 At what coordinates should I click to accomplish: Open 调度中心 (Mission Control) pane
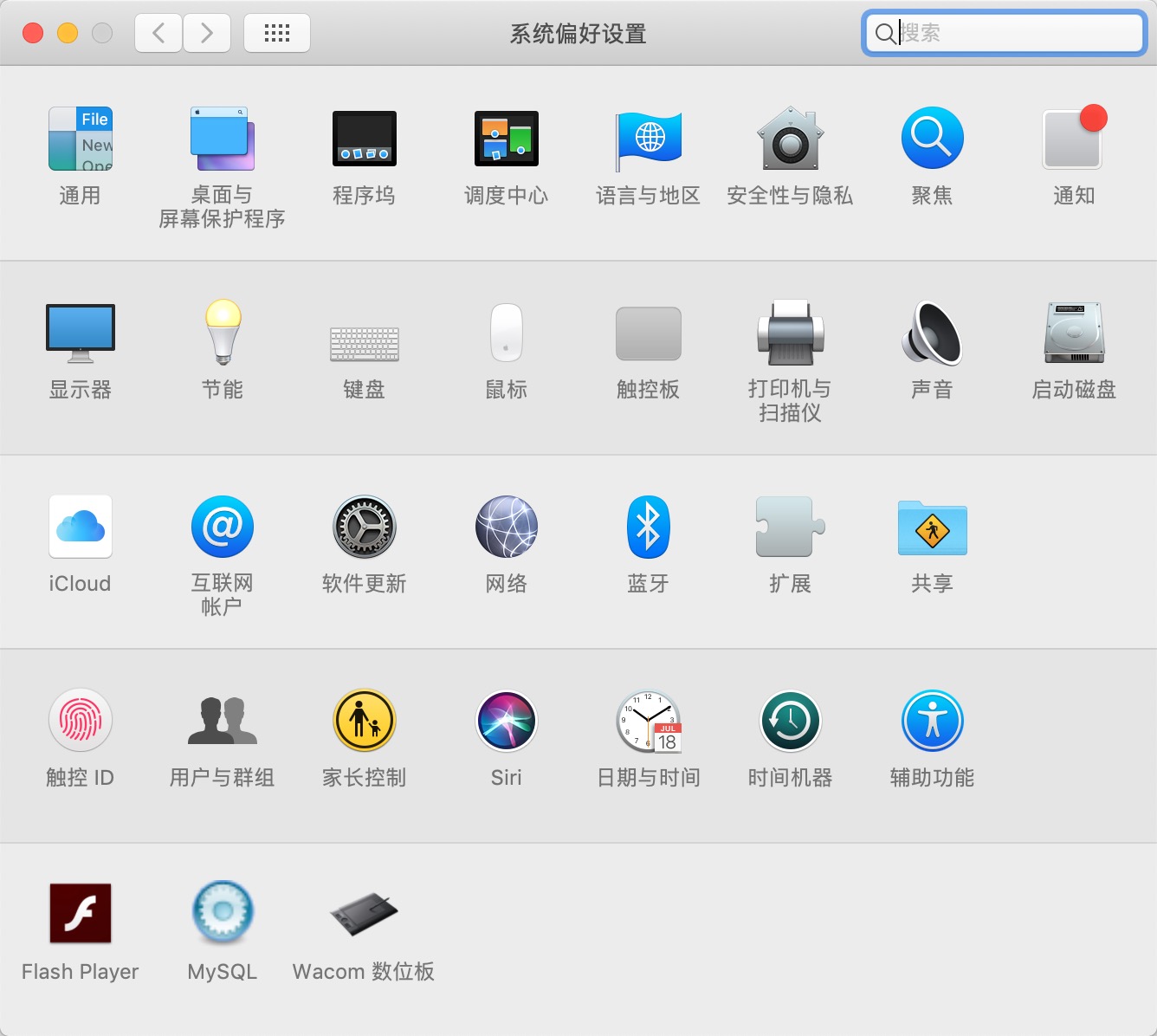click(507, 139)
